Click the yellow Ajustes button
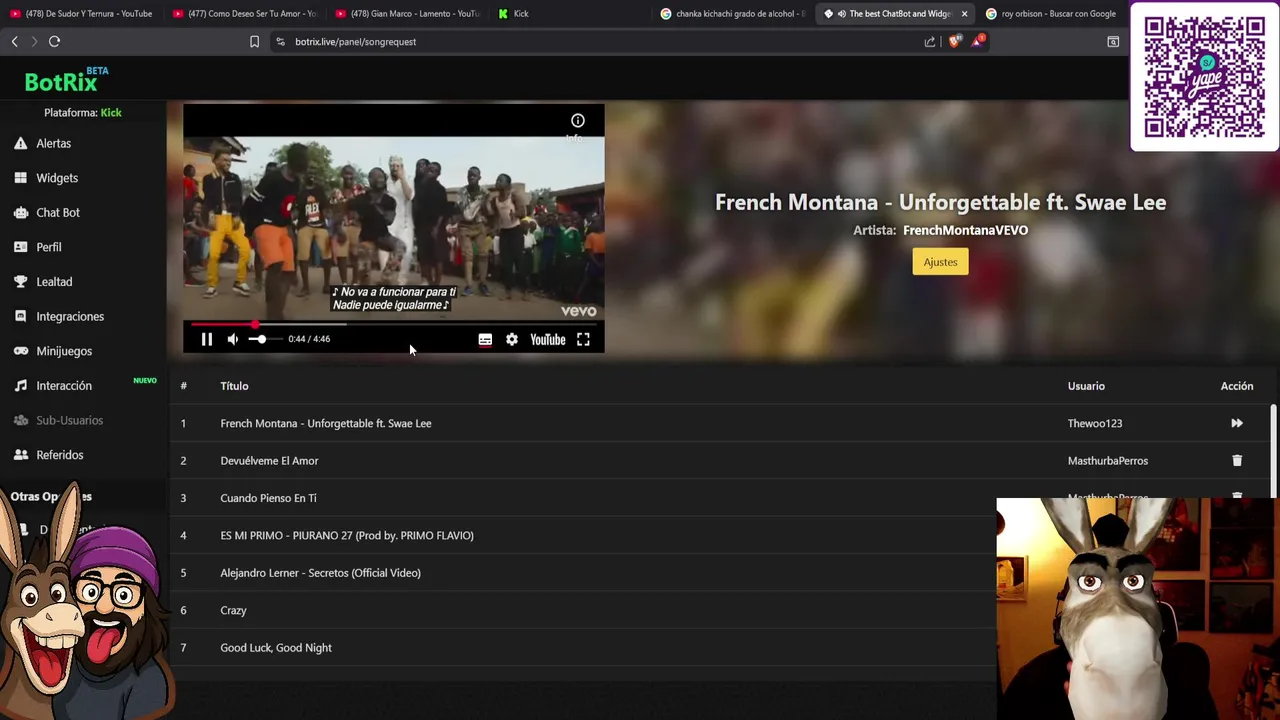This screenshot has height=720, width=1280. [x=940, y=262]
